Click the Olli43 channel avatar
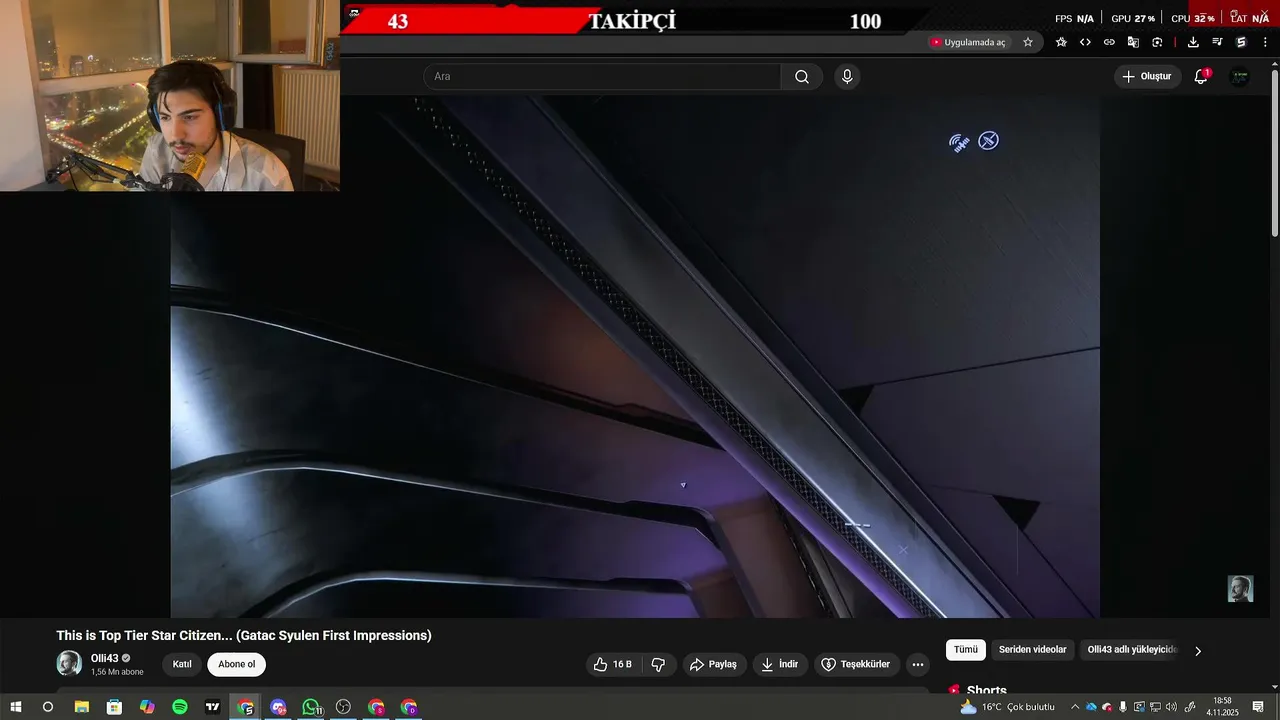Screen dimensions: 1280x720 point(69,663)
